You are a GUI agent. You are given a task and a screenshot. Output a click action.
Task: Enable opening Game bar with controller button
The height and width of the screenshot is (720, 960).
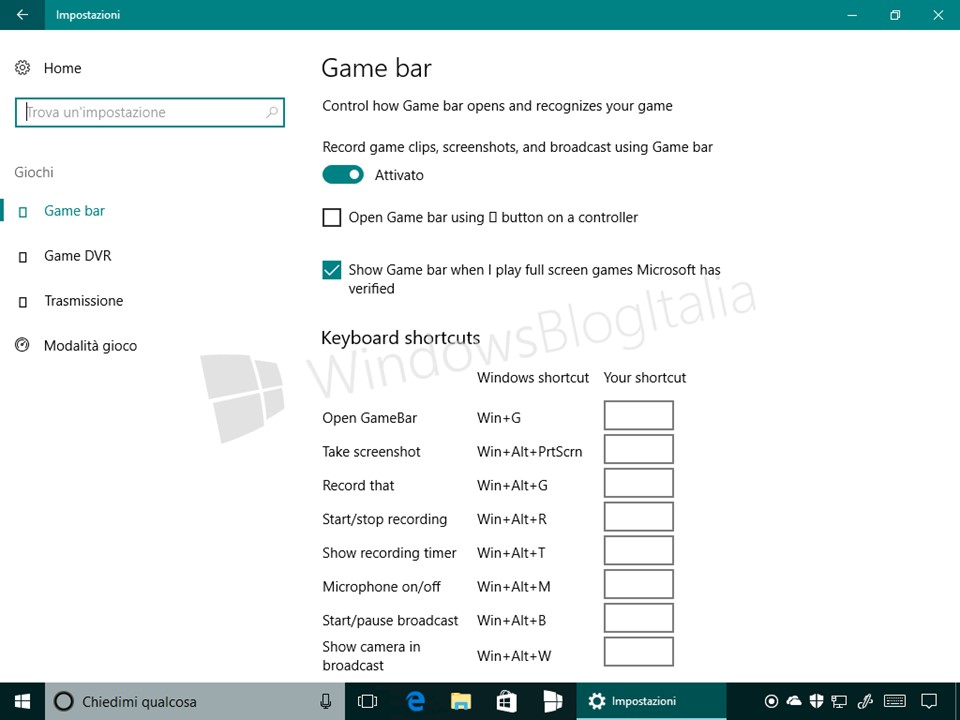tap(332, 217)
